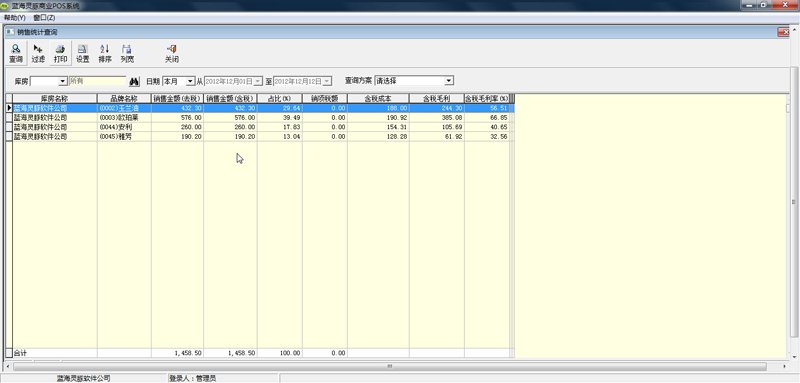The width and height of the screenshot is (800, 383).
Task: Click the 关闭 door icon in toolbar
Action: [x=171, y=54]
